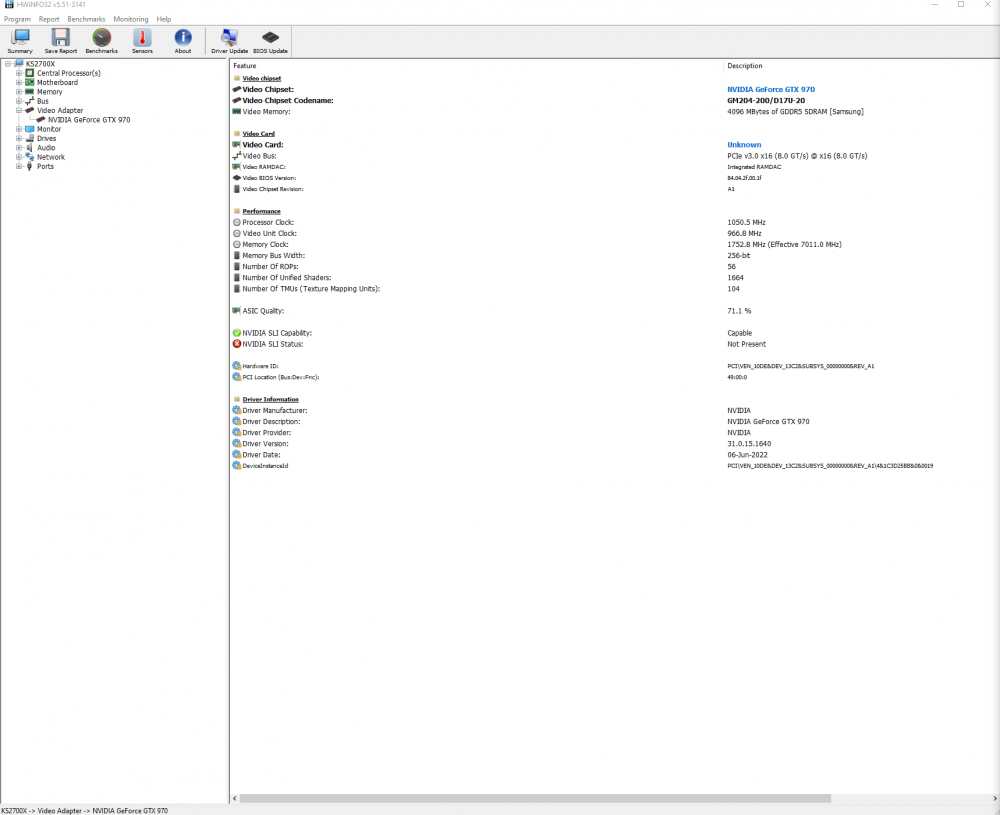Click the Driver Information section heading
1000x815 pixels.
click(x=270, y=399)
